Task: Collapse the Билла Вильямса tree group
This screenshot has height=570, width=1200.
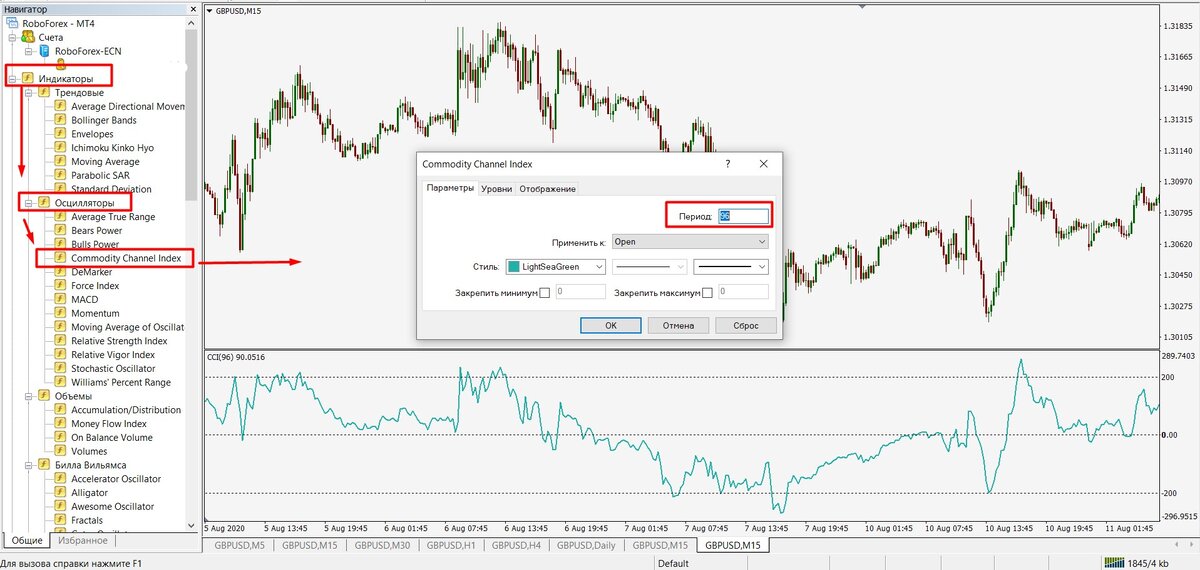Action: [29, 465]
